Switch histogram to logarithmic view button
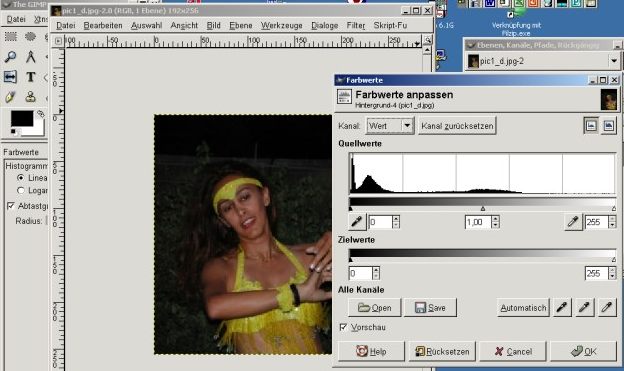This screenshot has width=624, height=371. click(608, 126)
